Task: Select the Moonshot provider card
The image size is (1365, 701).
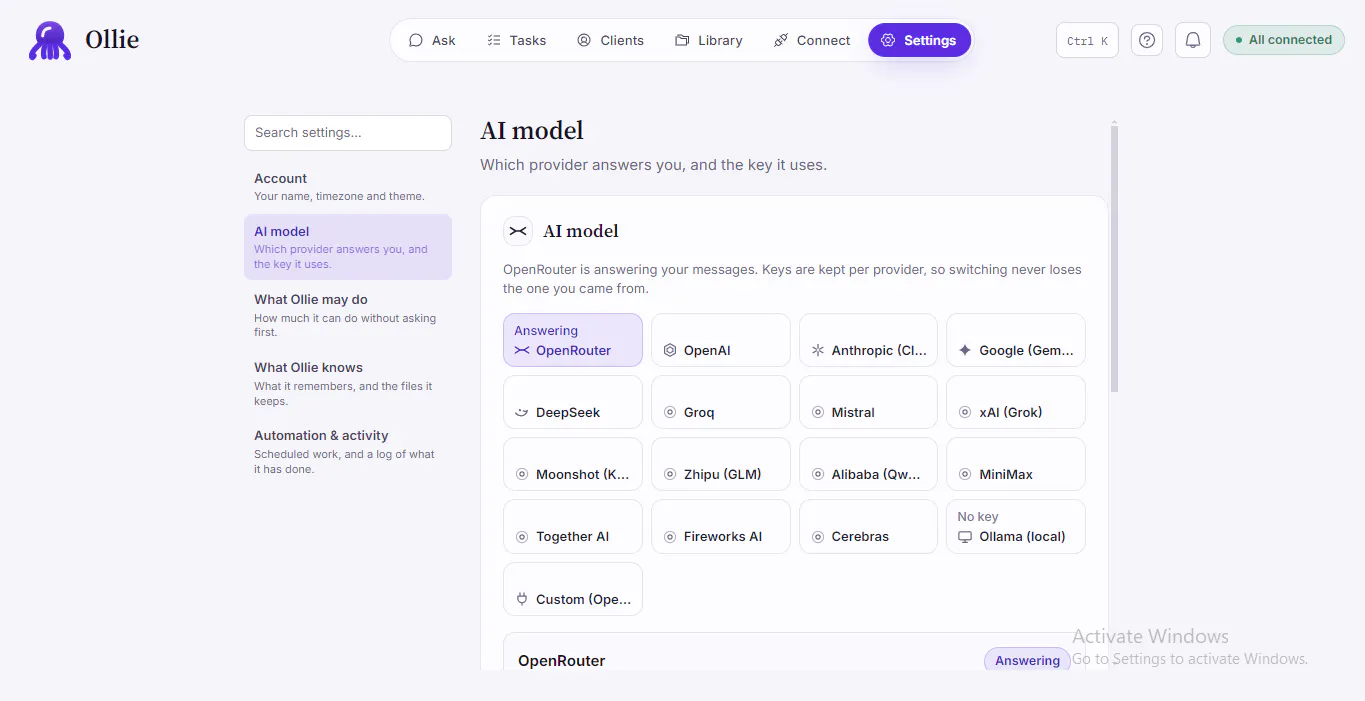Action: [573, 464]
